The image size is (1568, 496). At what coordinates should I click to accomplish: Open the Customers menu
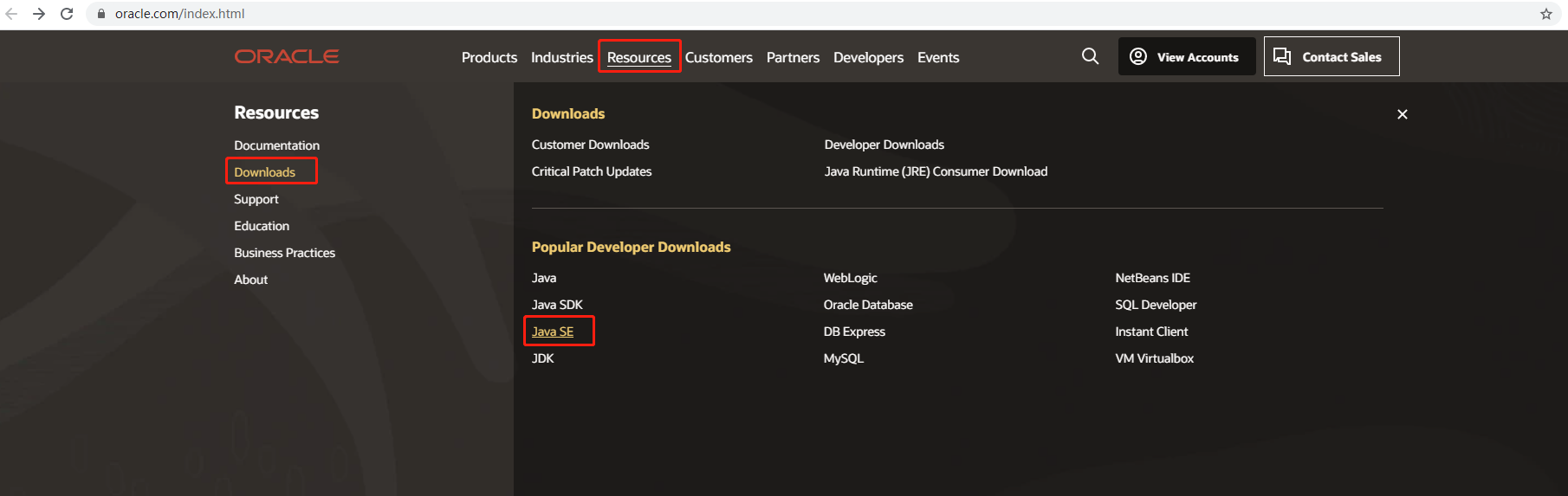[719, 57]
